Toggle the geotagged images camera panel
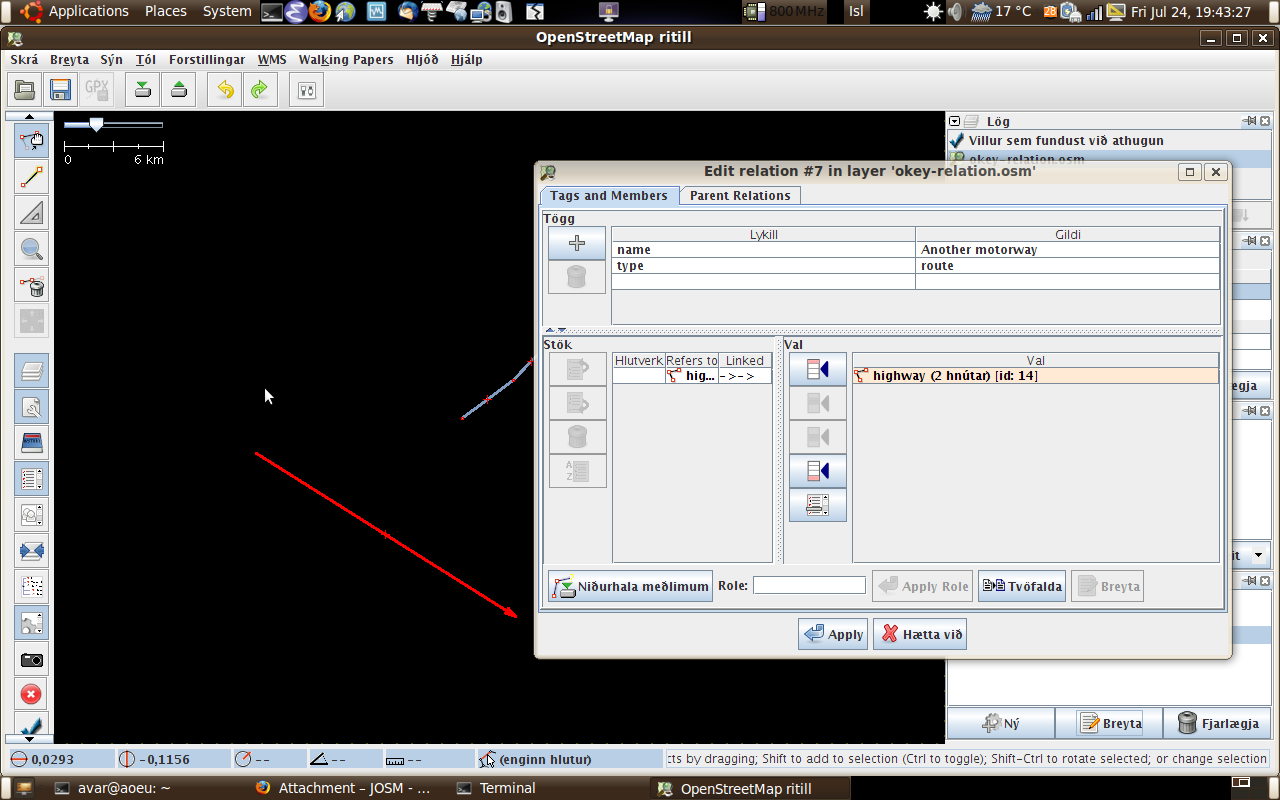1280x800 pixels. [32, 660]
